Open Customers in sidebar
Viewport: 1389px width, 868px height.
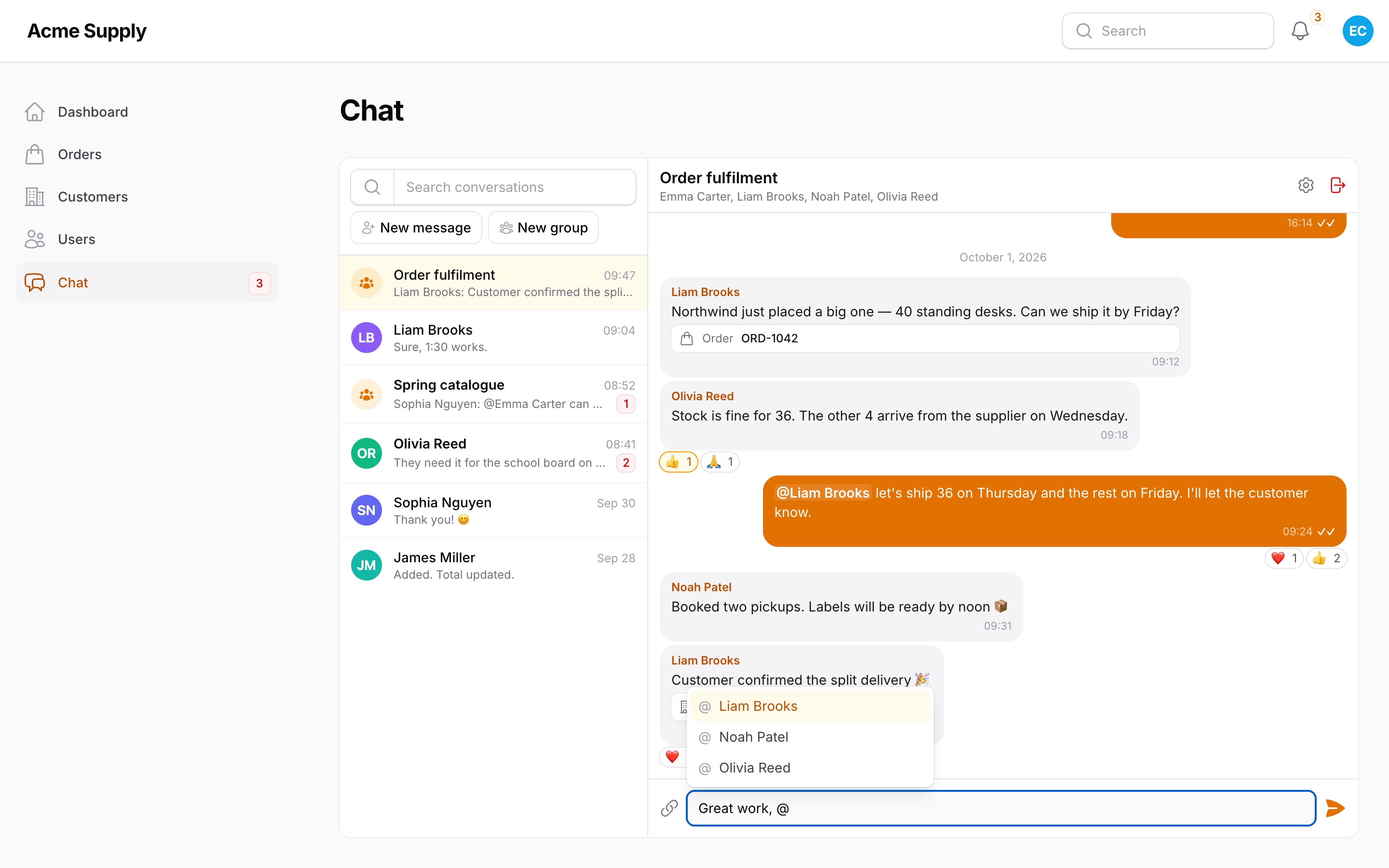coord(147,197)
